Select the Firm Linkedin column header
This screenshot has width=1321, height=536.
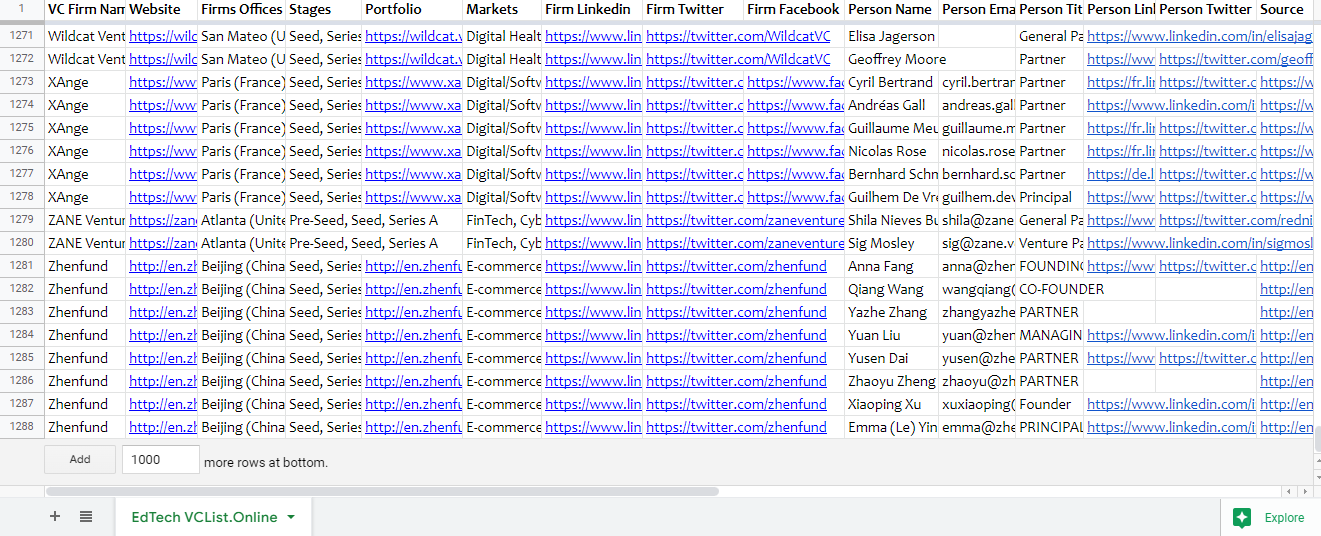[592, 9]
